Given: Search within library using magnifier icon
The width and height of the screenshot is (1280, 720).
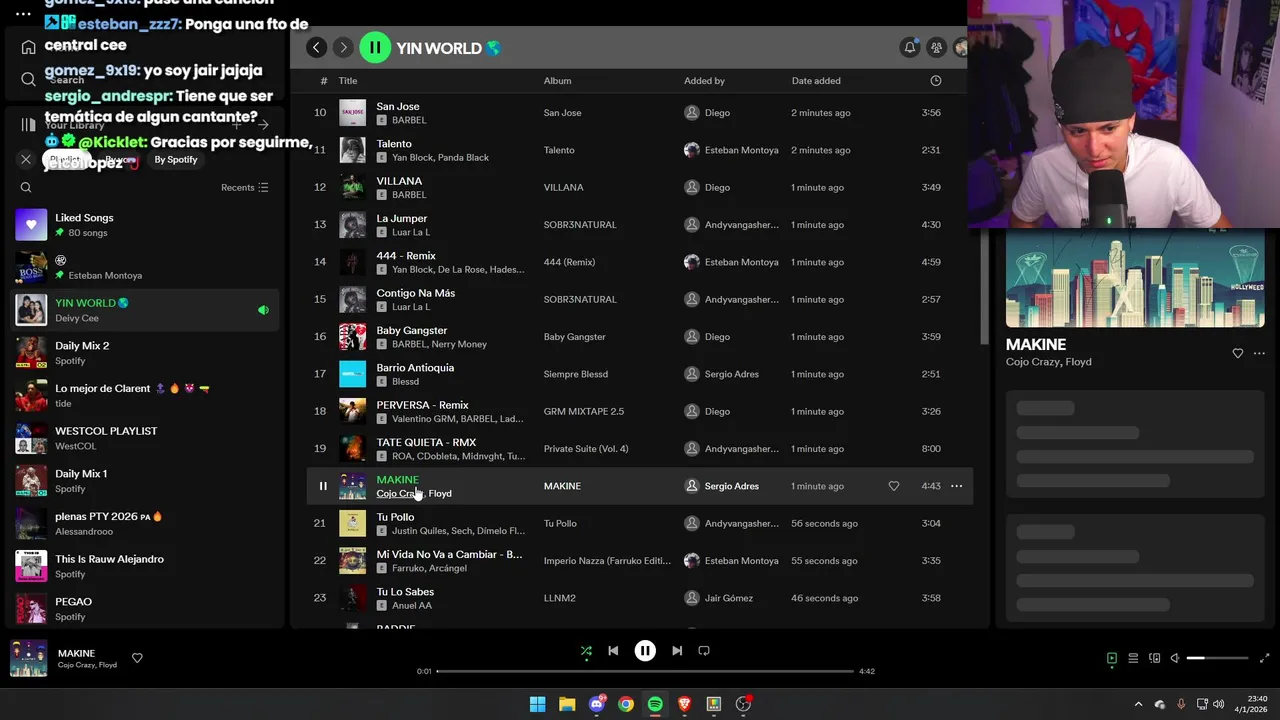Looking at the screenshot, I should click(26, 187).
